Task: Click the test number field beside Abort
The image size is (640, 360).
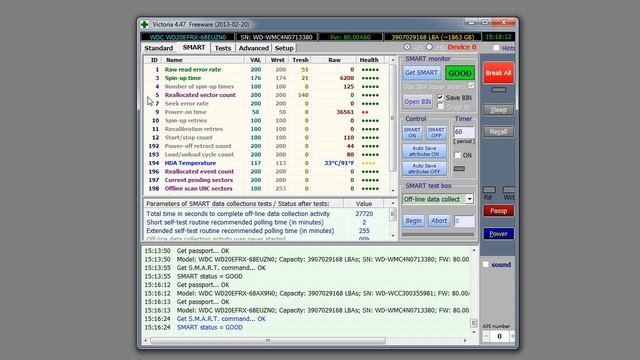Action: [464, 221]
